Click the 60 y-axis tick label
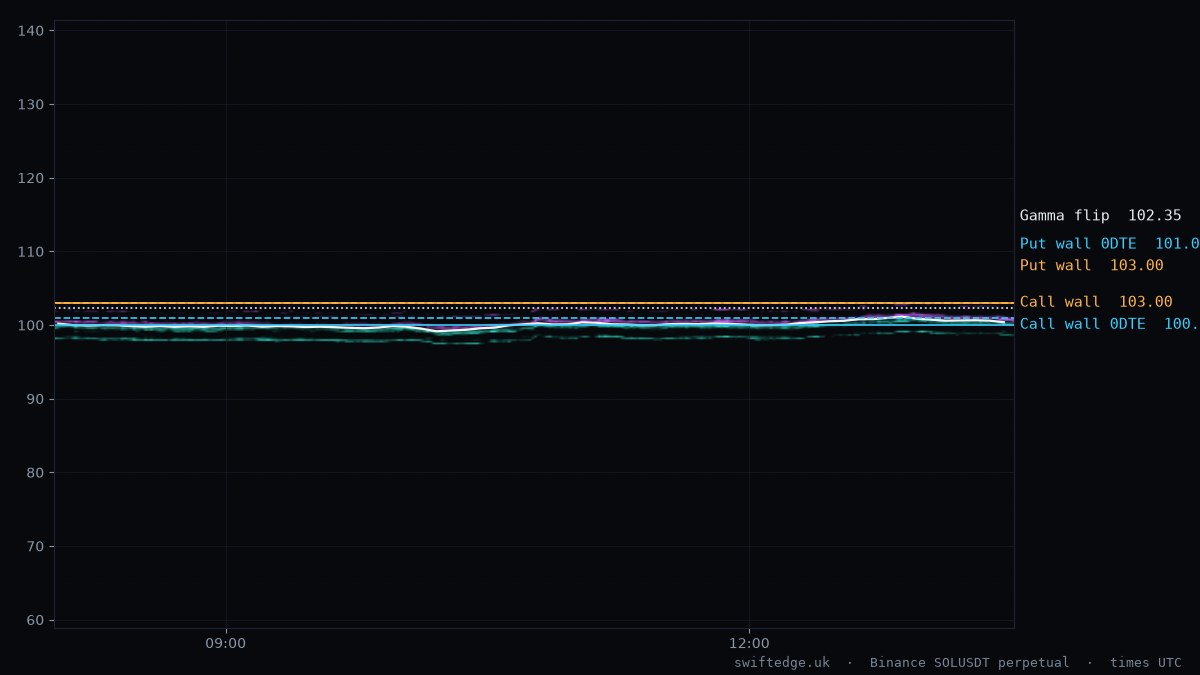This screenshot has height=675, width=1200. pos(35,620)
